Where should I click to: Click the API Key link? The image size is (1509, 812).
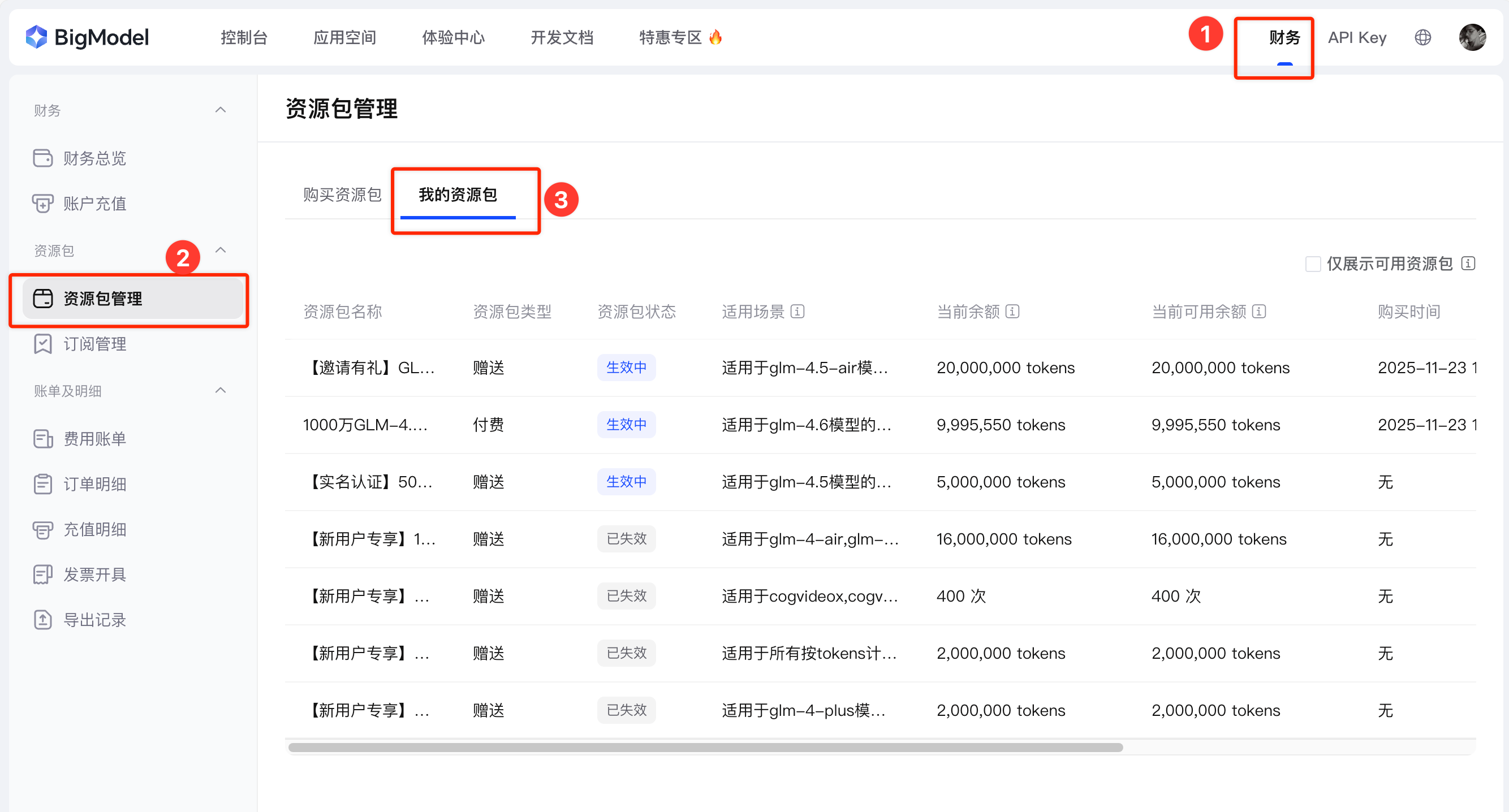[1357, 37]
